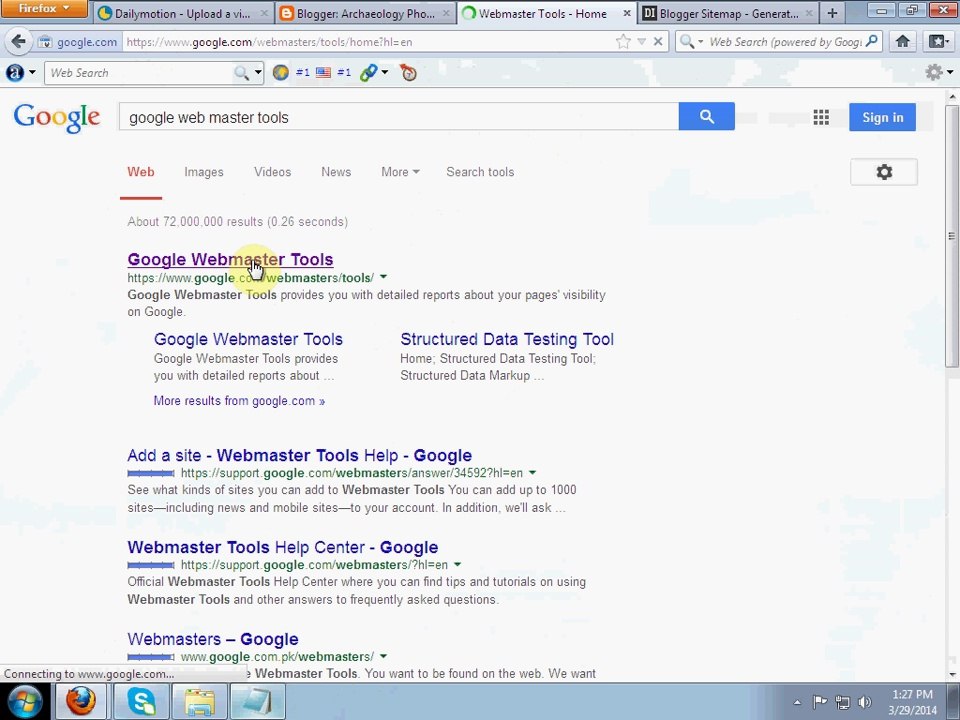The width and height of the screenshot is (960, 720).
Task: Switch to the Dailymotion Upload tab
Action: tap(182, 13)
